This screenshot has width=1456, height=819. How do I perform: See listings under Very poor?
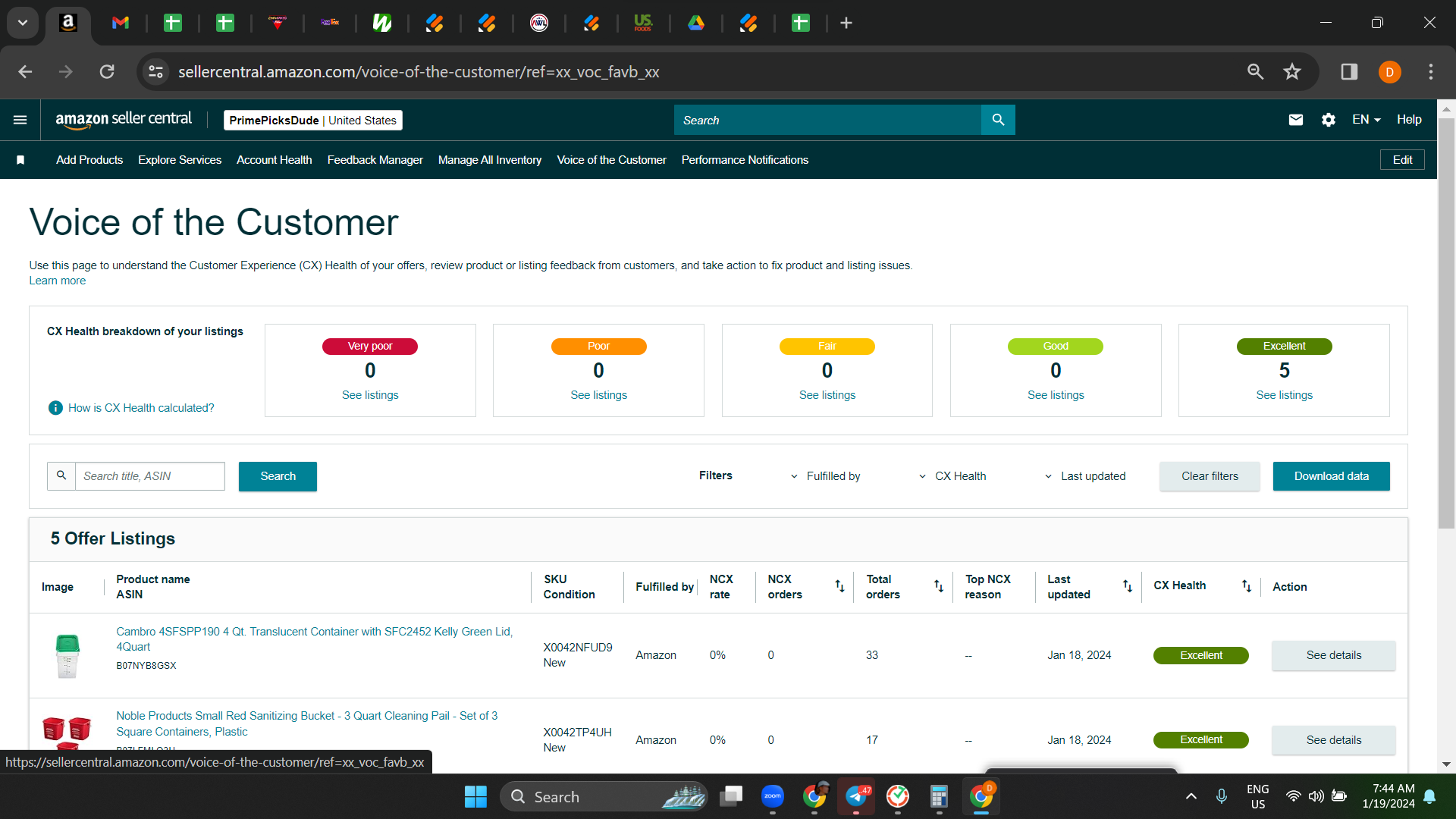point(370,395)
